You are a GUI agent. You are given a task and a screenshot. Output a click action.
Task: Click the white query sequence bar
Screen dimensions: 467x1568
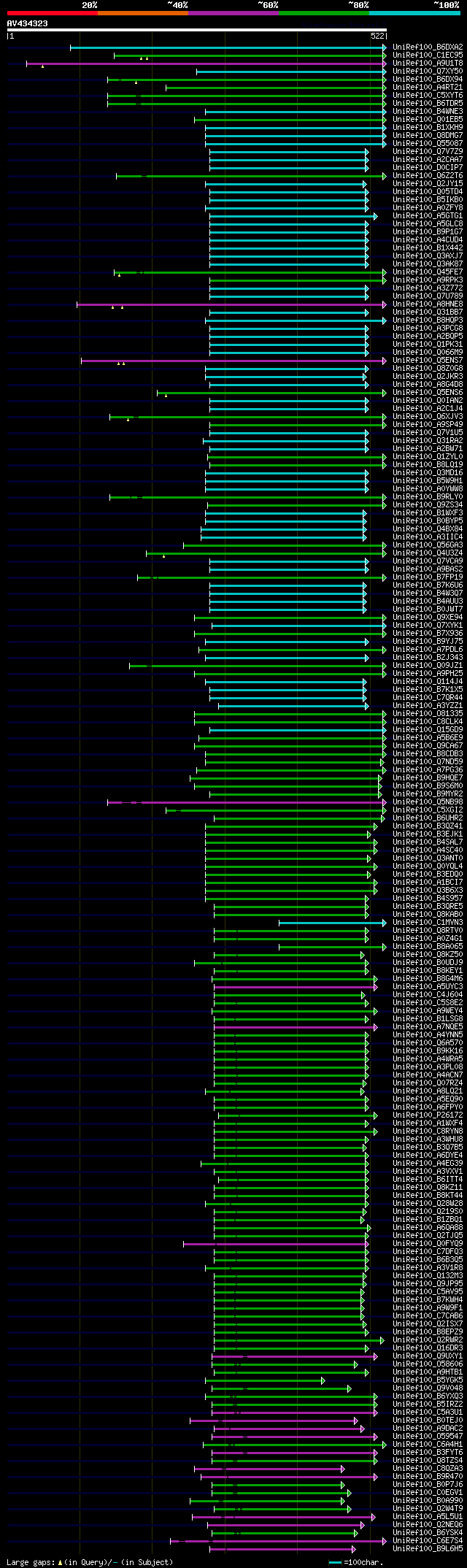(x=196, y=30)
